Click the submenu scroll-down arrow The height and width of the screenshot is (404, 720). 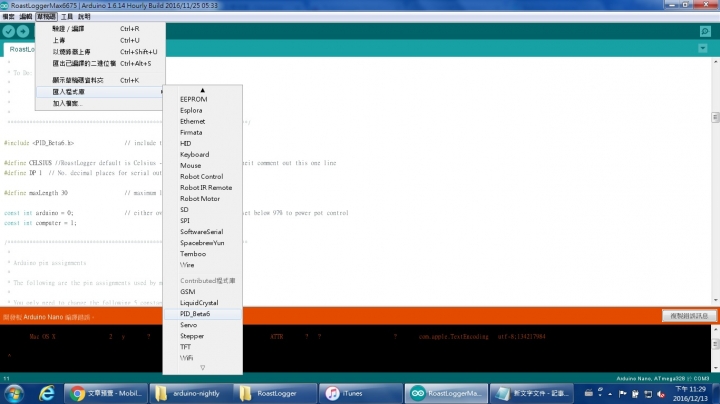(202, 368)
